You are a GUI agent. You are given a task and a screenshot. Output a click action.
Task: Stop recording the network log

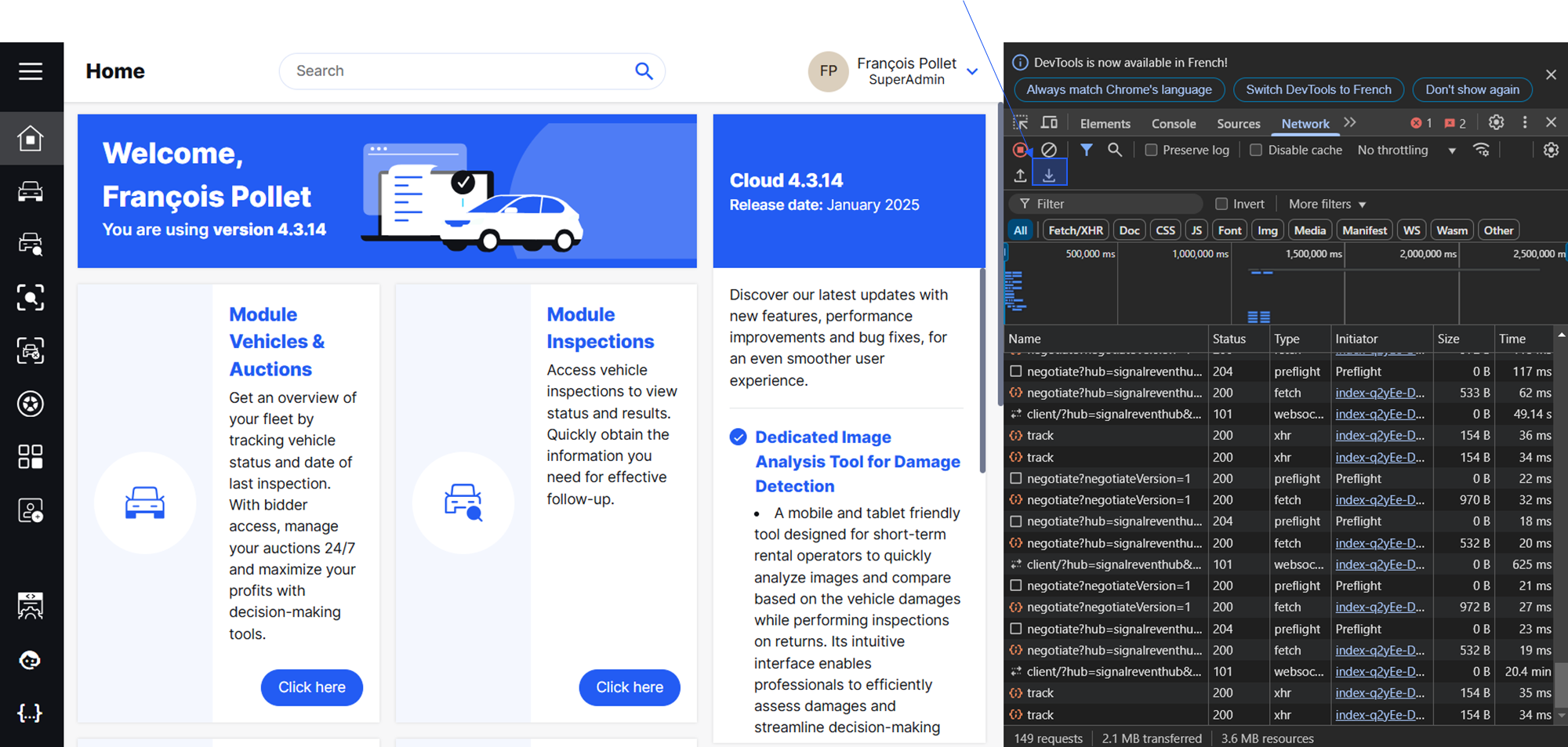click(x=1020, y=150)
